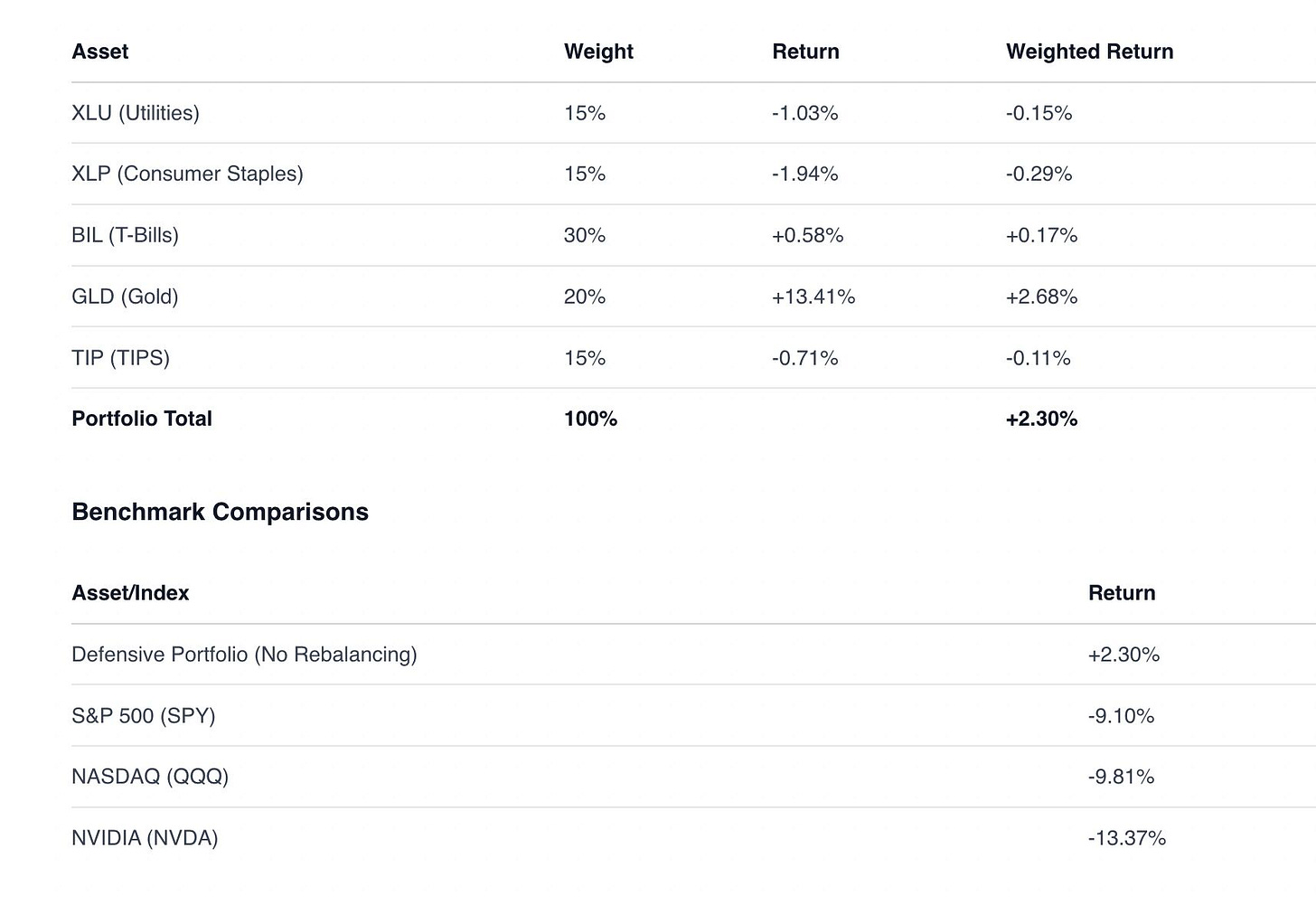Click the NASDAQ (QQQ) label

[150, 777]
